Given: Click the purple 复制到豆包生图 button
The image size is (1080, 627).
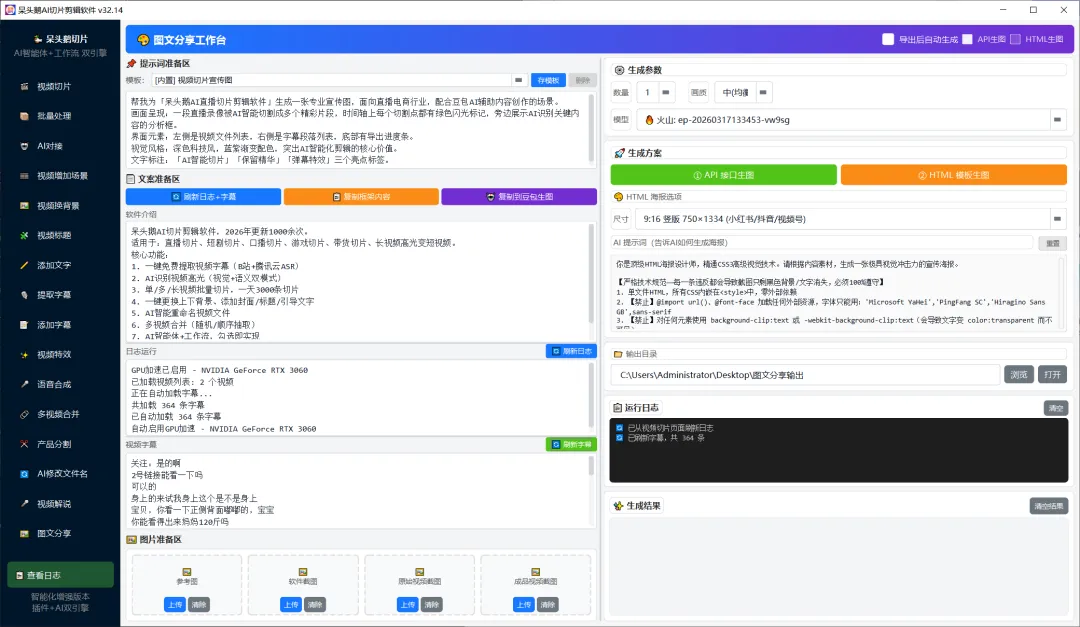Looking at the screenshot, I should (519, 196).
